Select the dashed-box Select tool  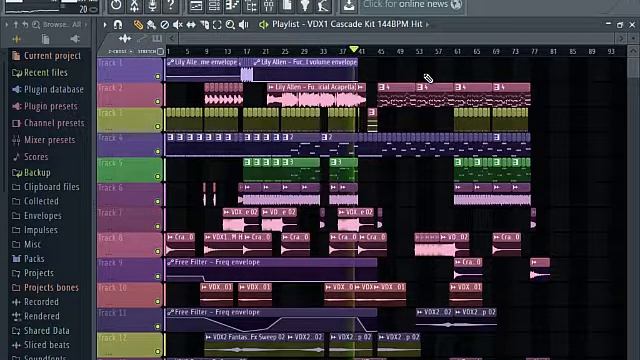[x=217, y=25]
